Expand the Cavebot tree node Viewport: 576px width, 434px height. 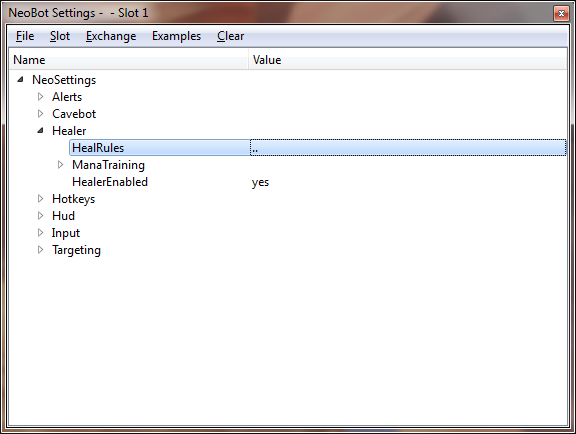[40, 114]
